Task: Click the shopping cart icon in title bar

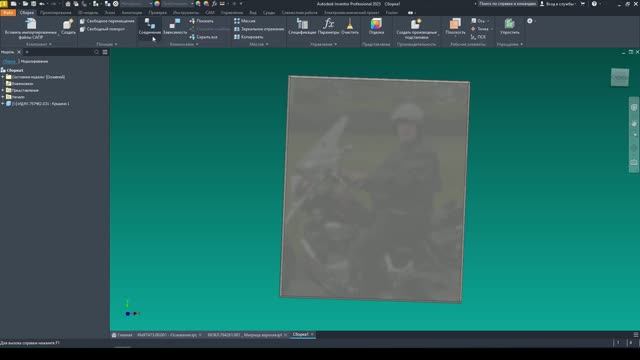Action: pyautogui.click(x=583, y=4)
